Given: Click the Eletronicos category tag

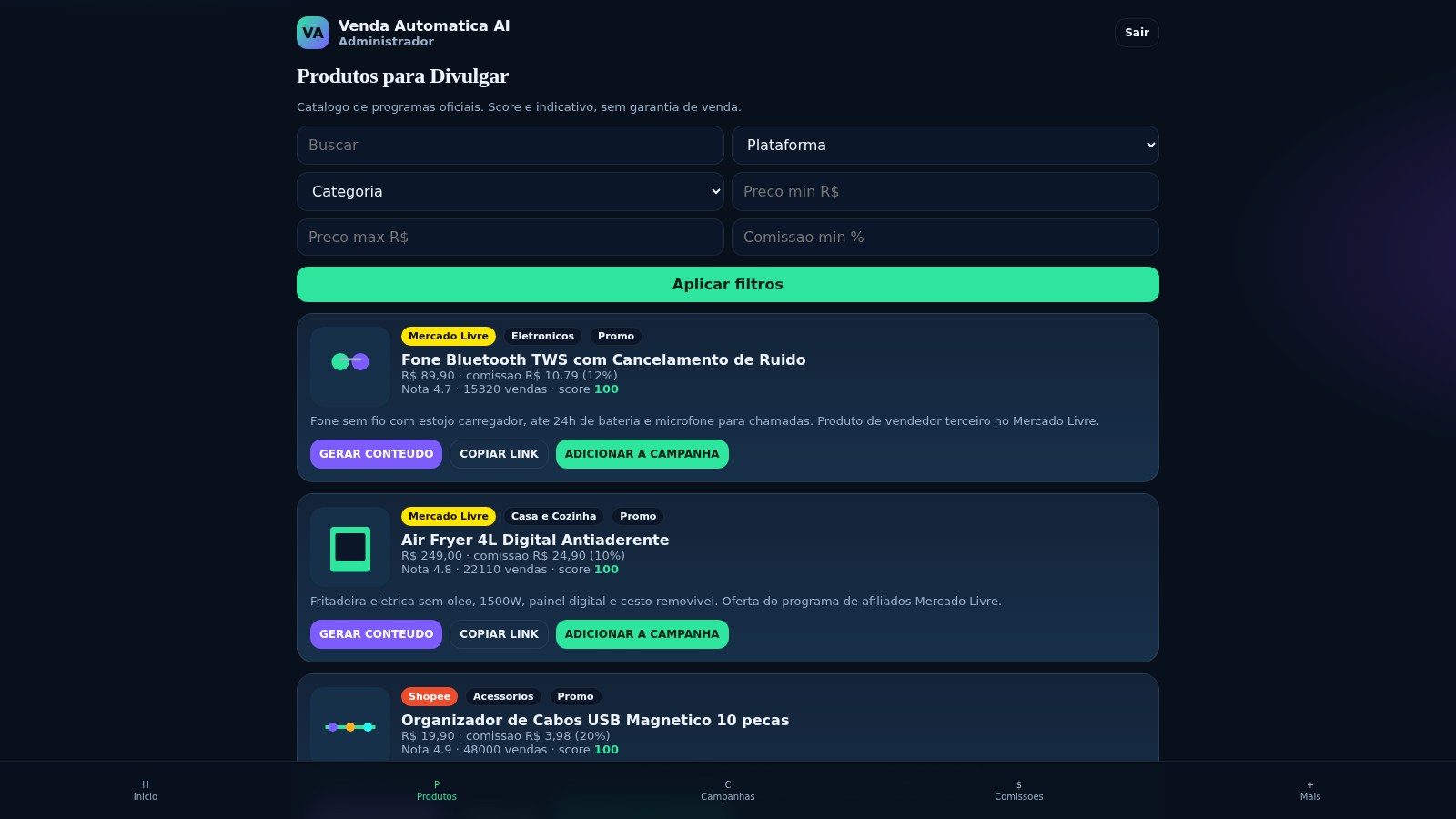Looking at the screenshot, I should (x=542, y=336).
